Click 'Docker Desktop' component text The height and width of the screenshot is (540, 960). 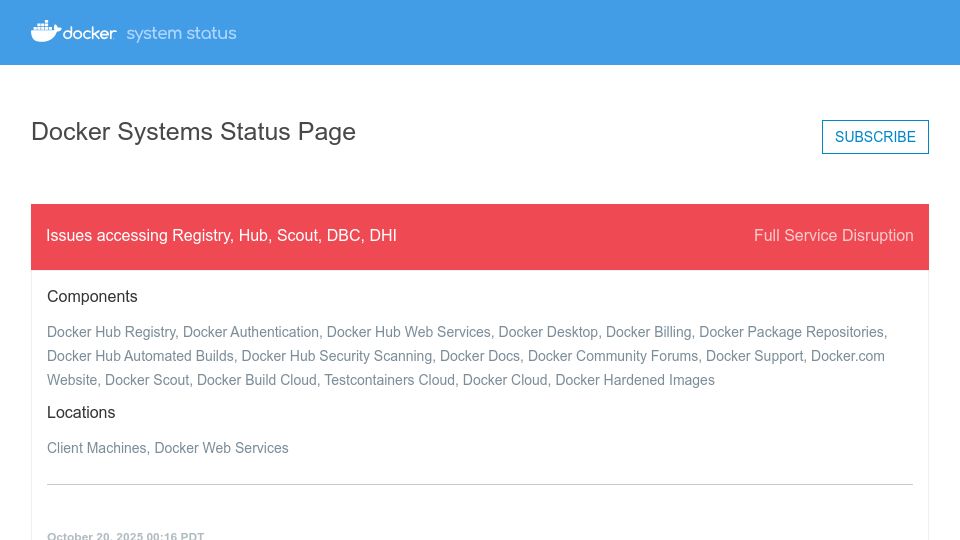point(548,332)
